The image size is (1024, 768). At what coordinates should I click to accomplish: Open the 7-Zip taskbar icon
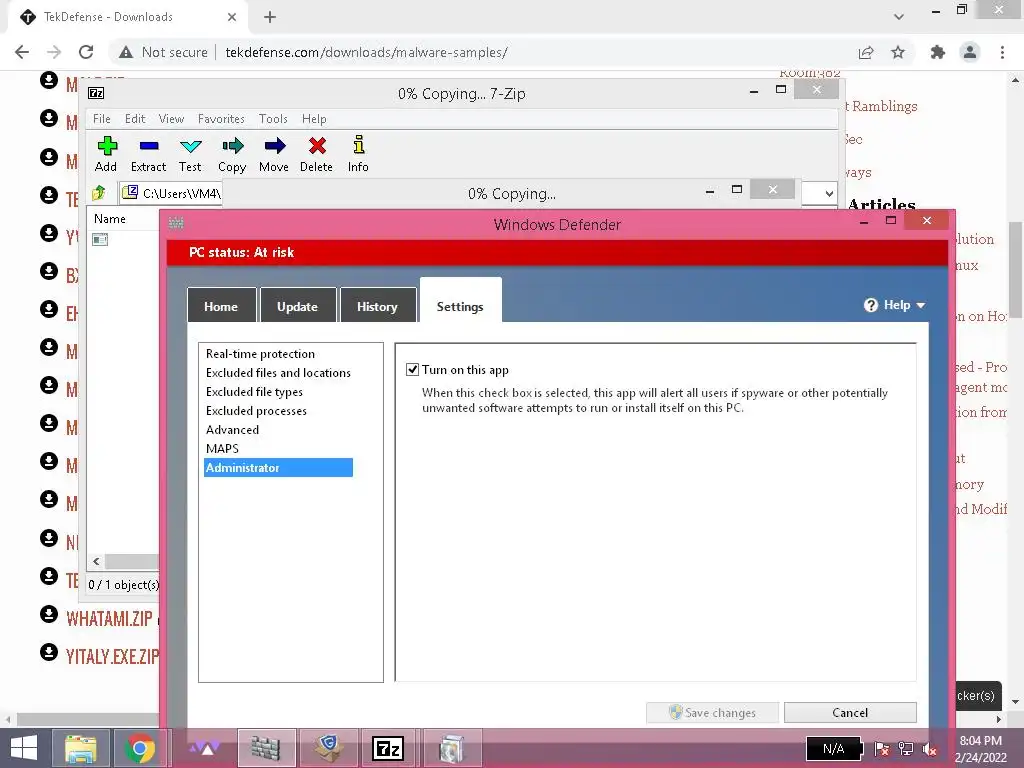[x=388, y=748]
